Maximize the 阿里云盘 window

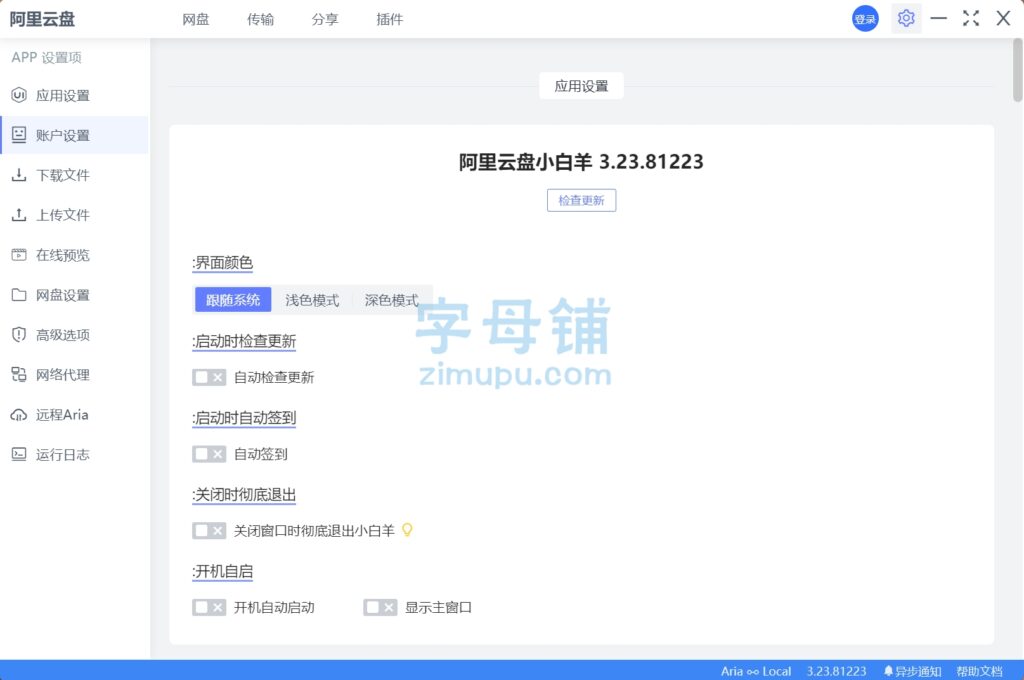[x=970, y=18]
